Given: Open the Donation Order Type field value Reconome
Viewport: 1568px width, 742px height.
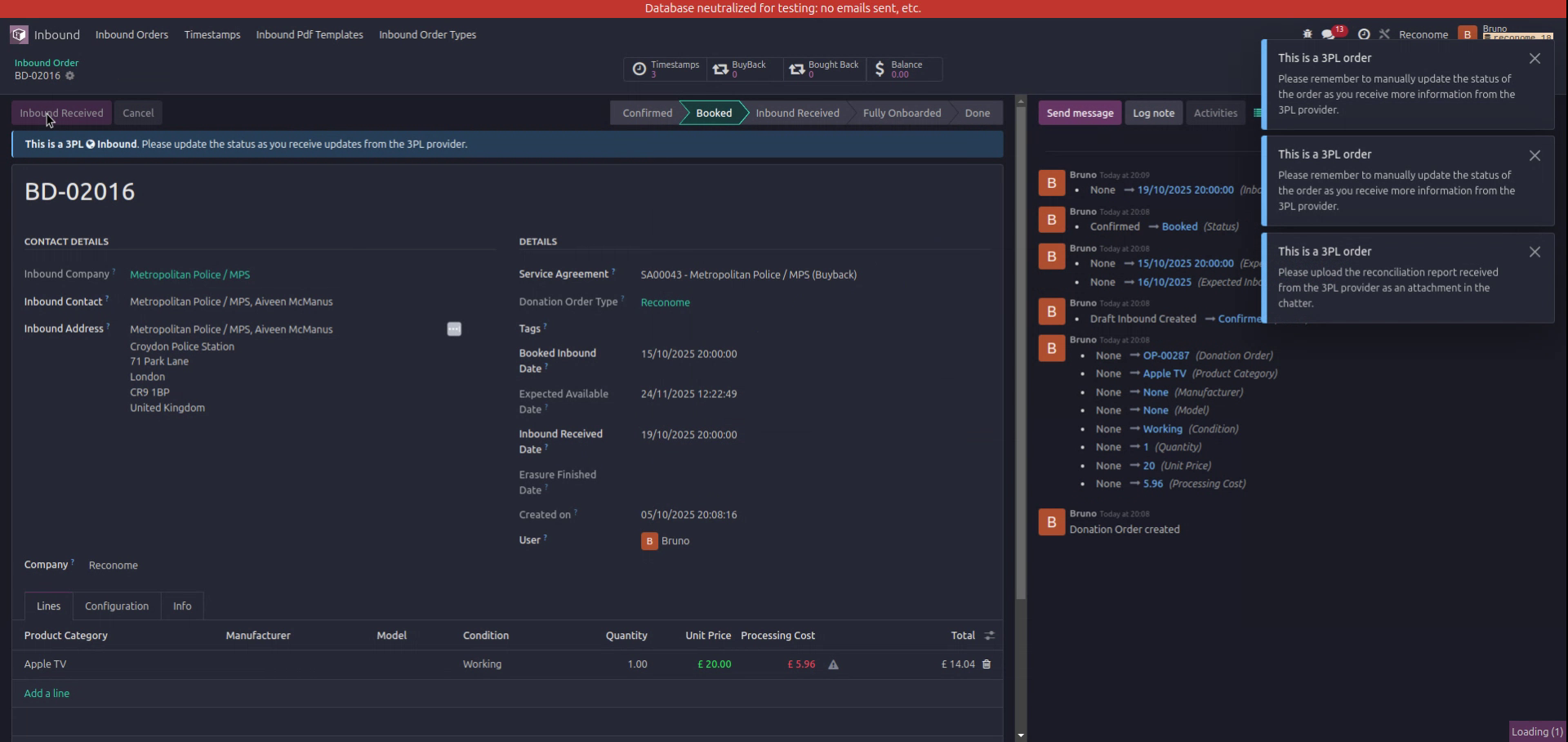Looking at the screenshot, I should coord(665,302).
